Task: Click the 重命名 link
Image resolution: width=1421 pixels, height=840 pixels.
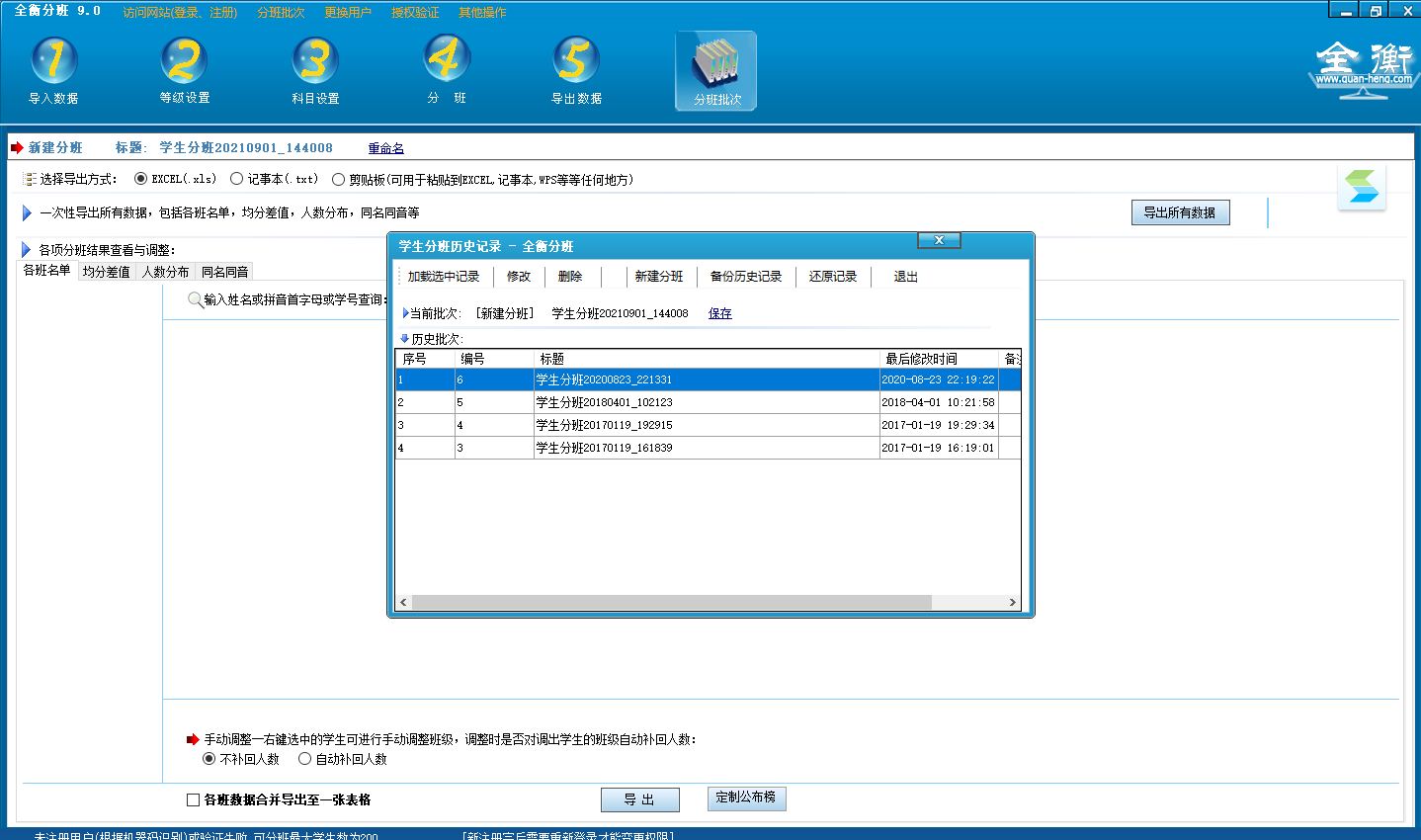Action: 386,148
